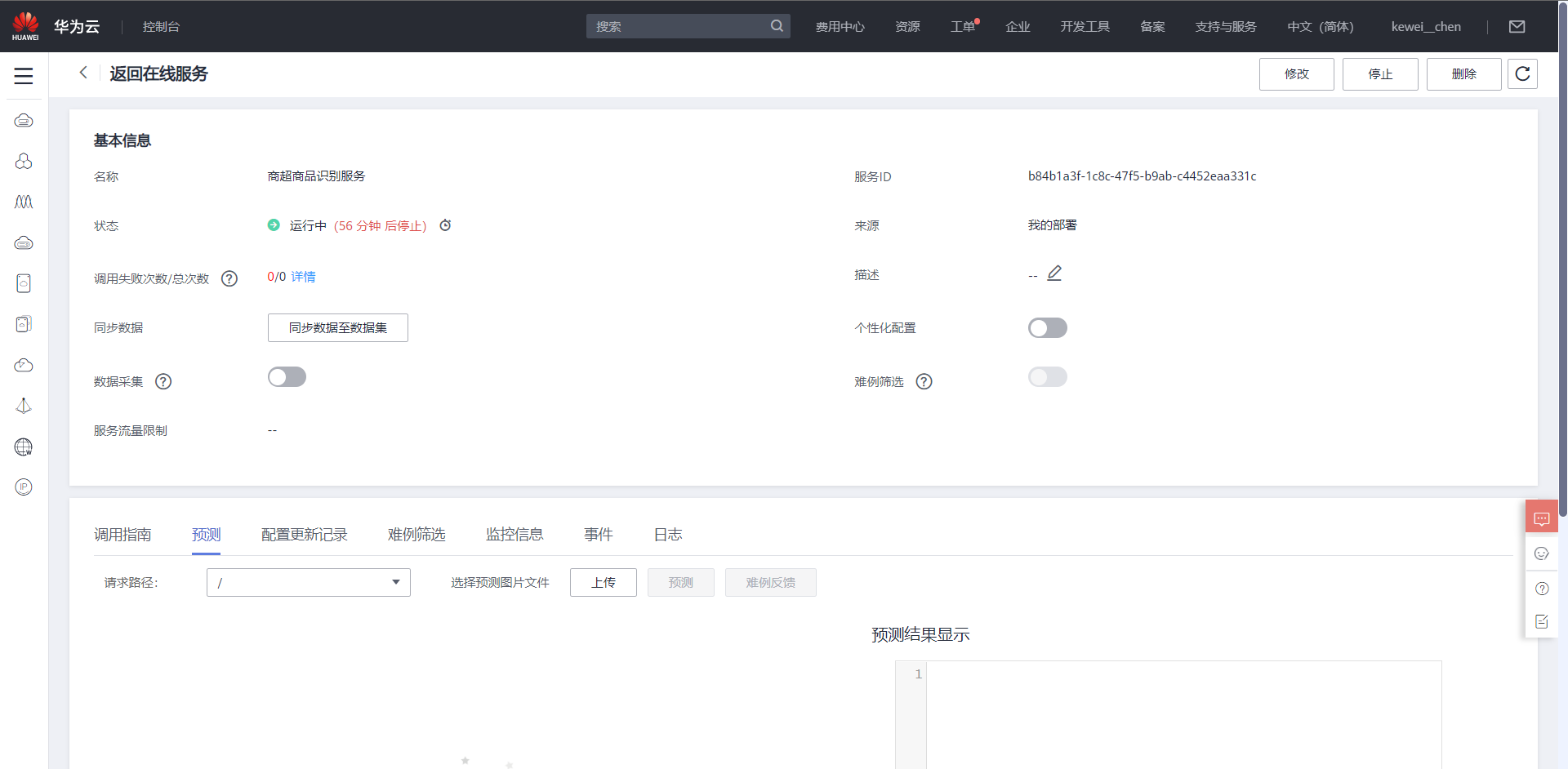
Task: Open the 费用中心 menu
Action: (840, 27)
